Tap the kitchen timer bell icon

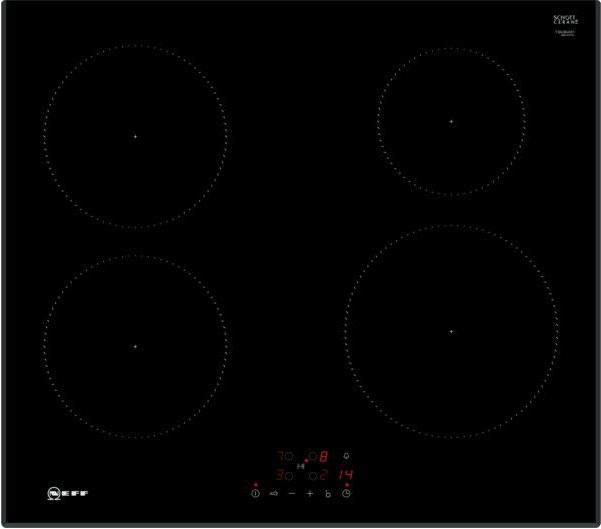[346, 456]
